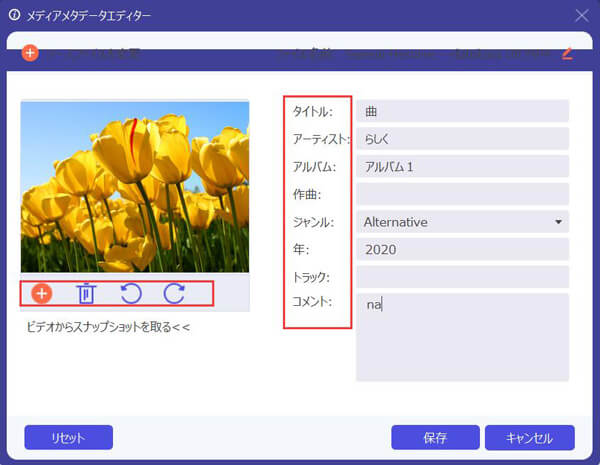Open the ジャンル dropdown showing Alternative

pyautogui.click(x=462, y=221)
